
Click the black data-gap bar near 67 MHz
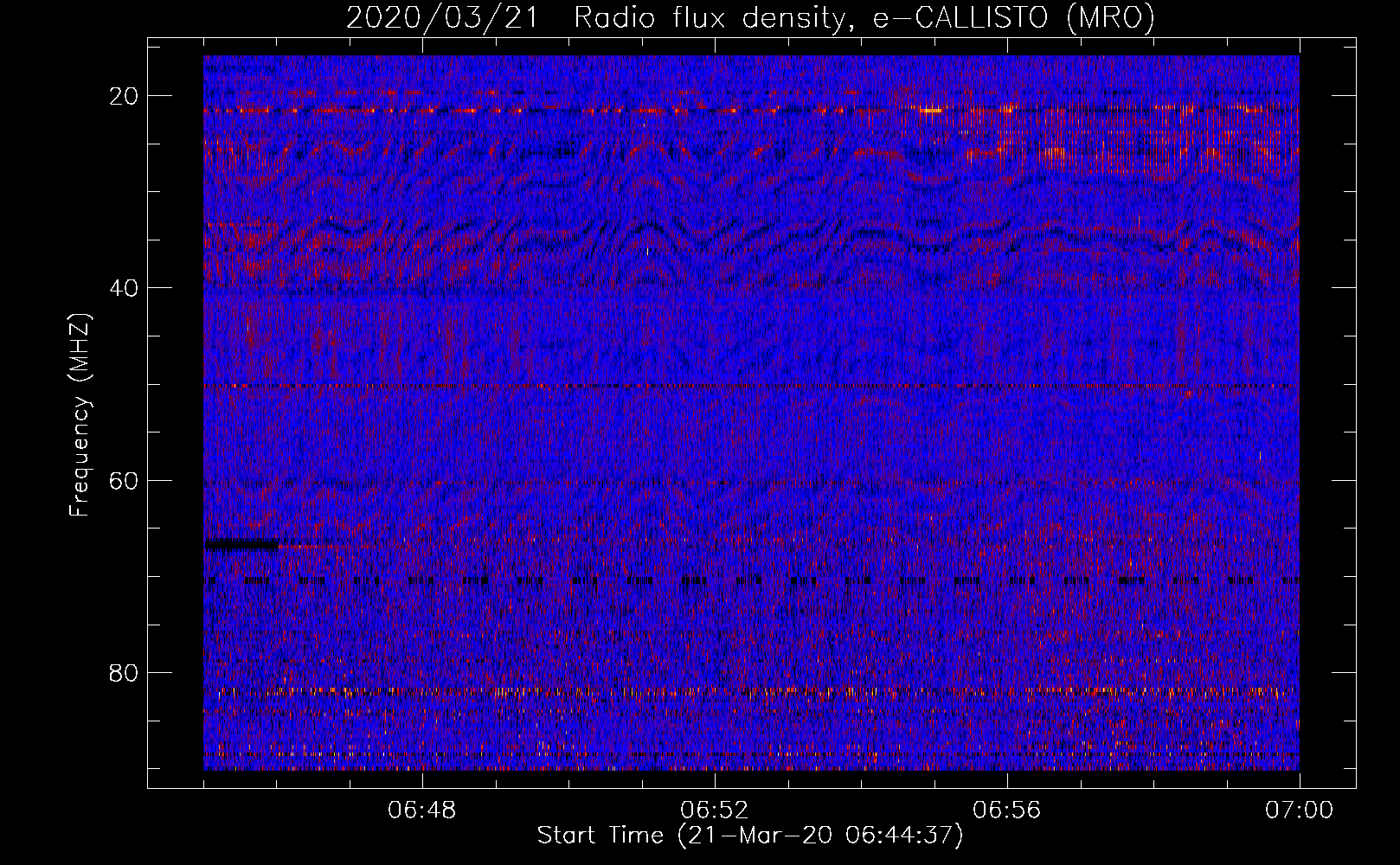[241, 544]
